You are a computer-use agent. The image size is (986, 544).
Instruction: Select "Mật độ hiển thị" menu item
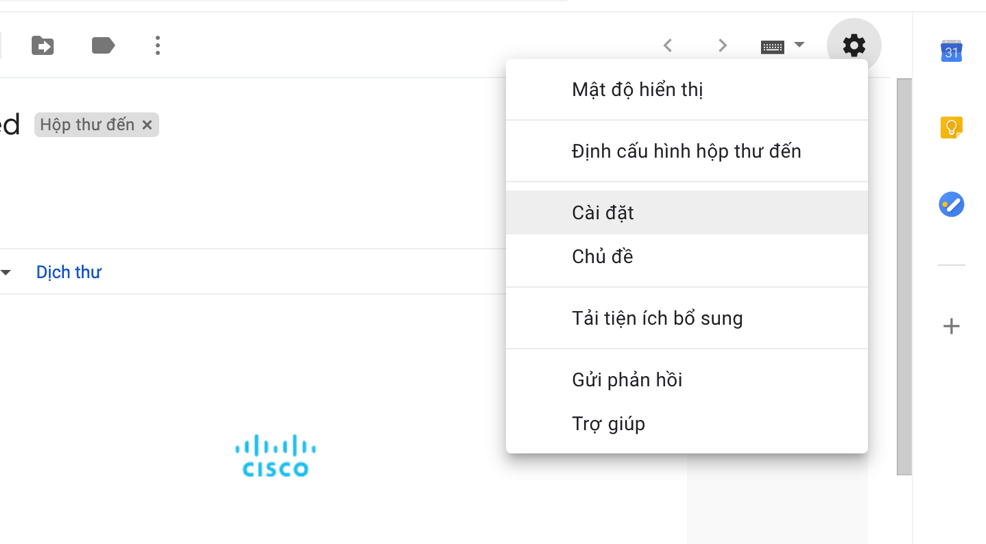point(637,90)
